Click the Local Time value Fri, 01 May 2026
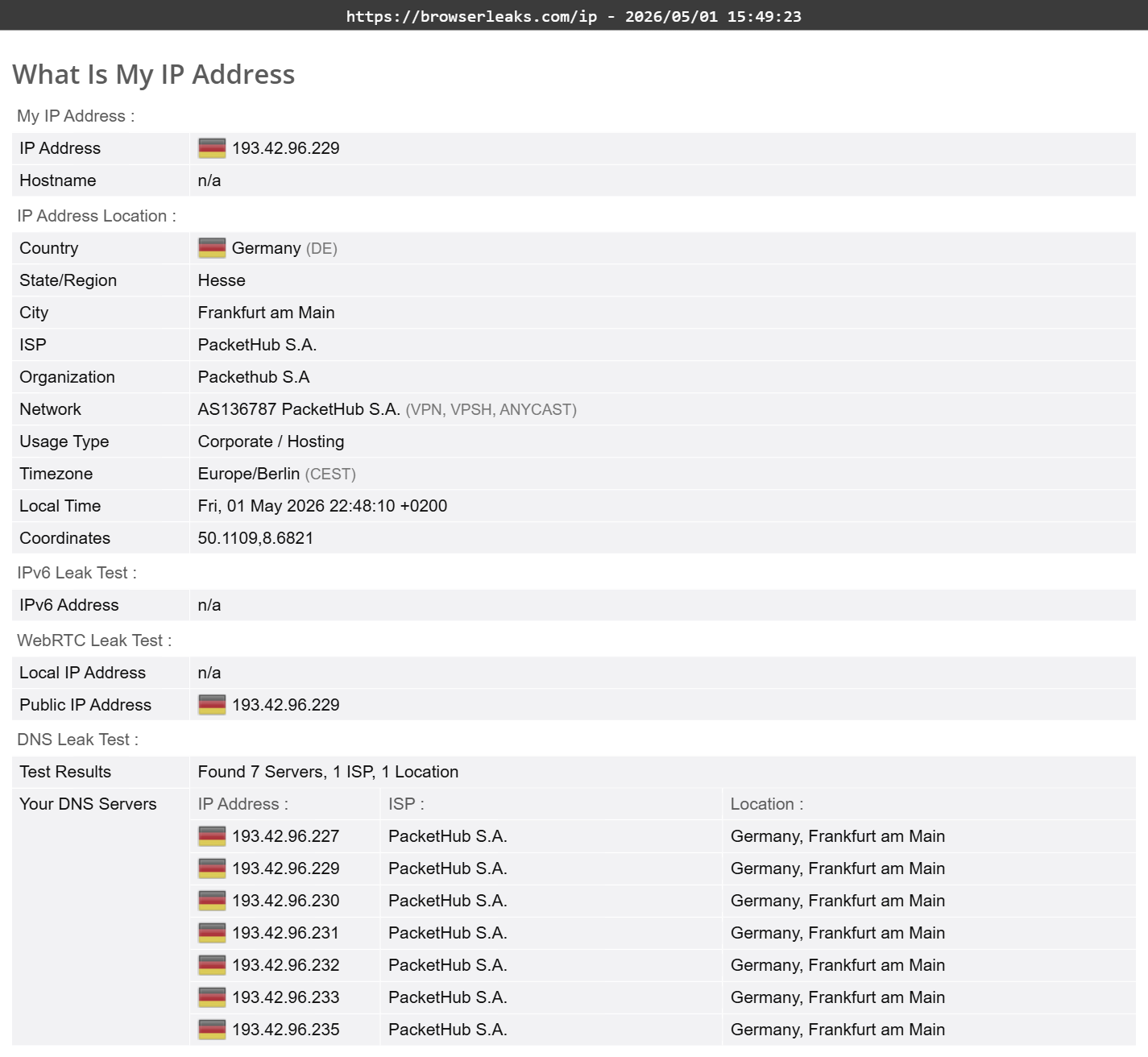 pyautogui.click(x=322, y=506)
